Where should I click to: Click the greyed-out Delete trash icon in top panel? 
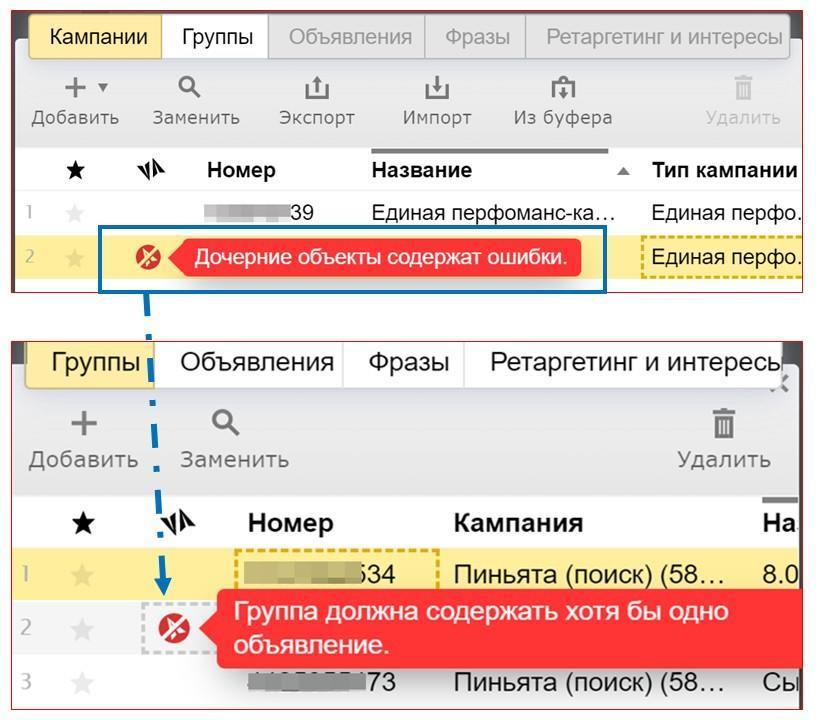tap(743, 90)
